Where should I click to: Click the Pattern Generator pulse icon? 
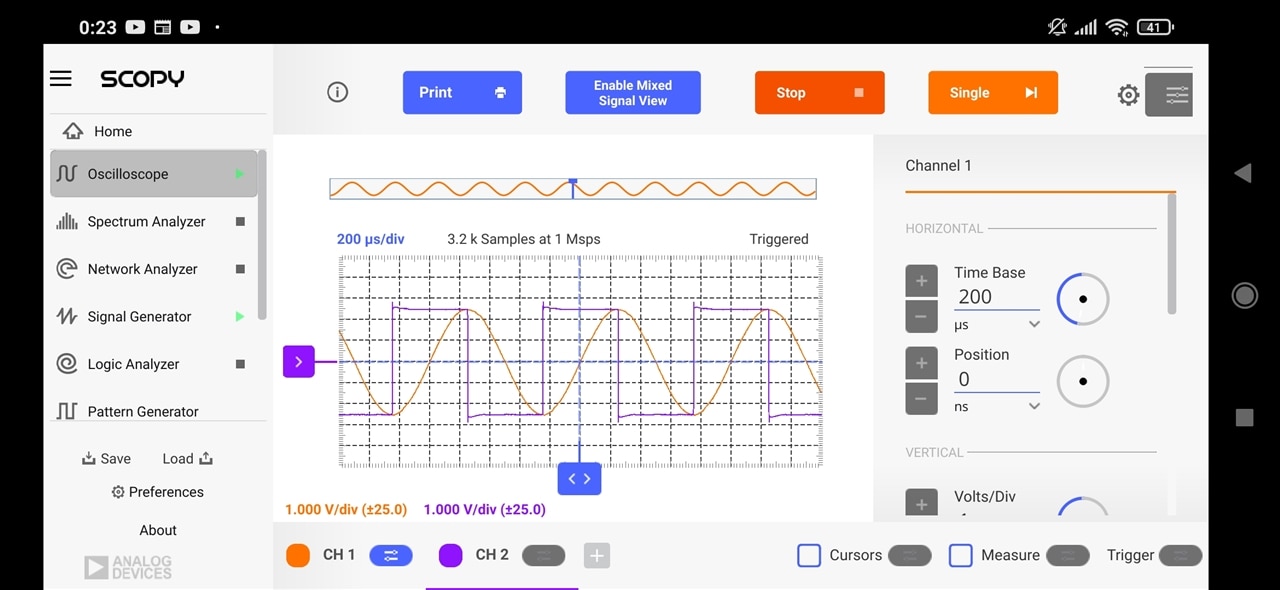point(67,411)
